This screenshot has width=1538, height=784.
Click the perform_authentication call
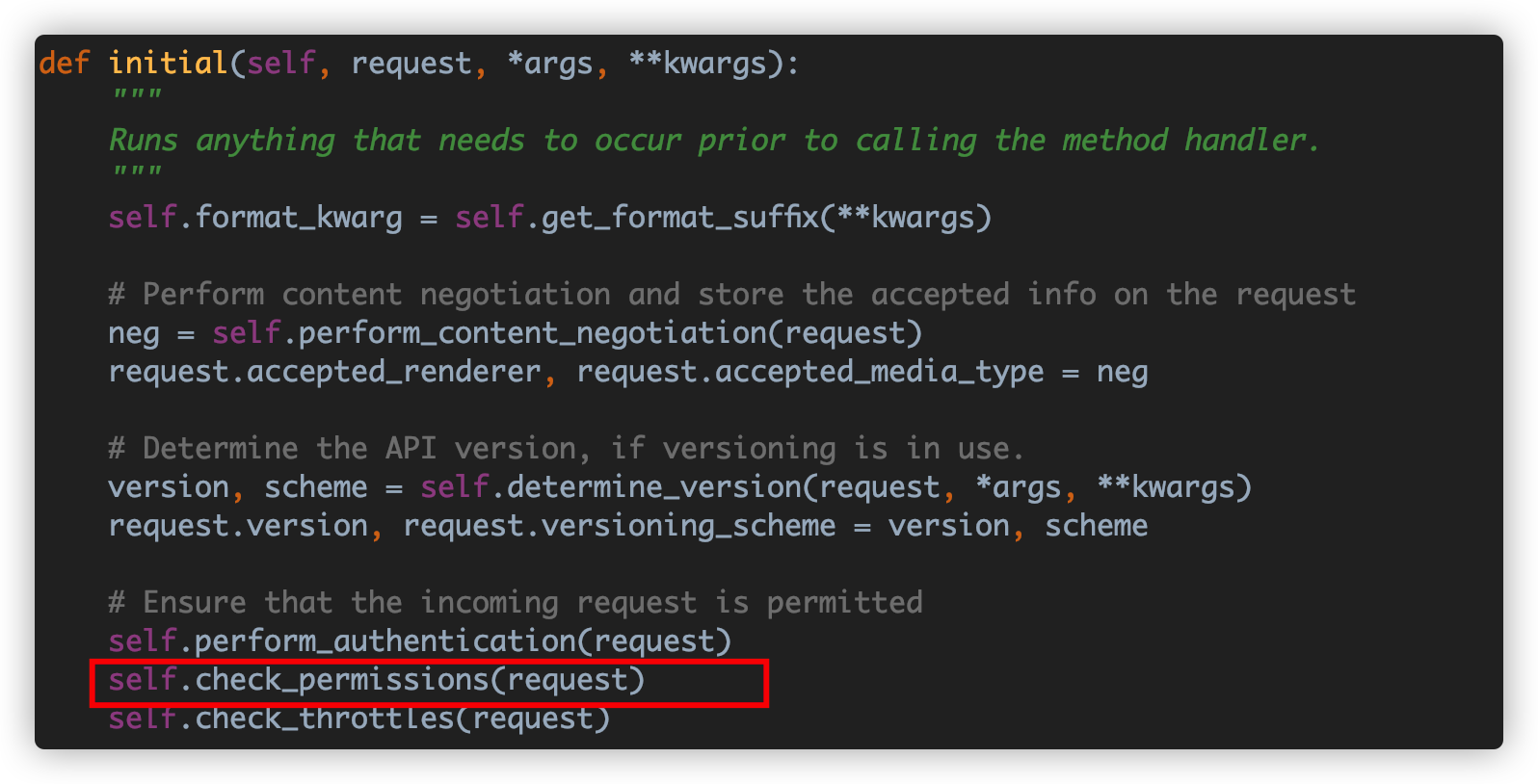420,641
